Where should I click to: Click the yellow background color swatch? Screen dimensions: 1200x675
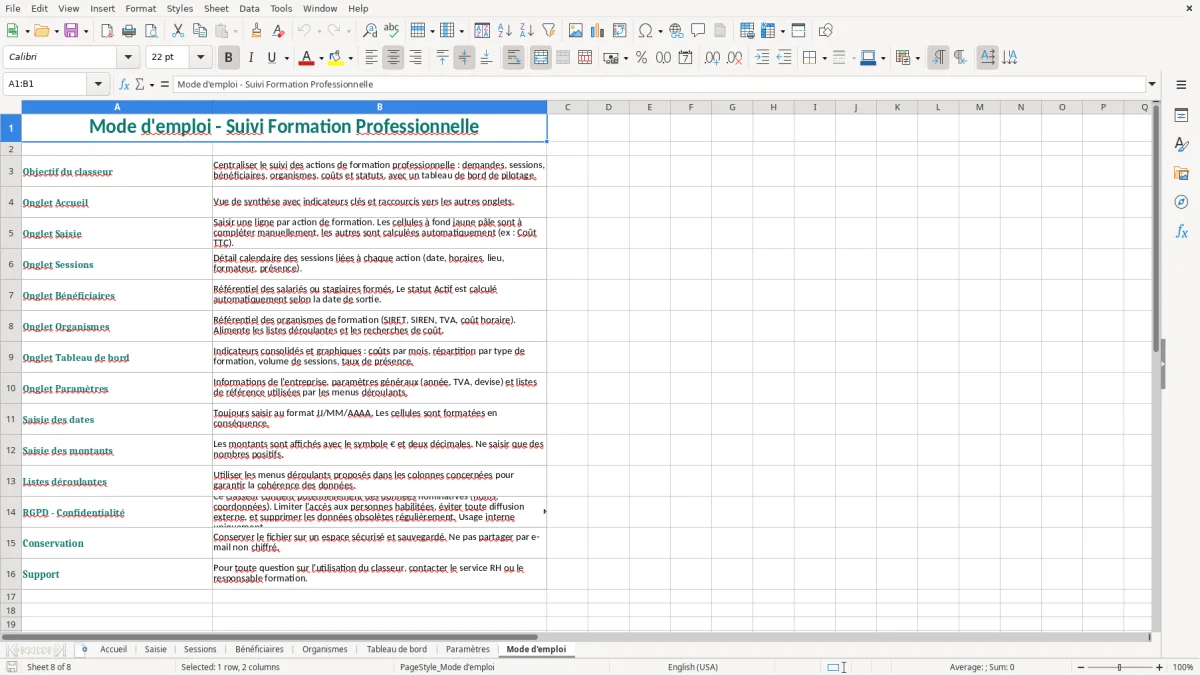[336, 58]
